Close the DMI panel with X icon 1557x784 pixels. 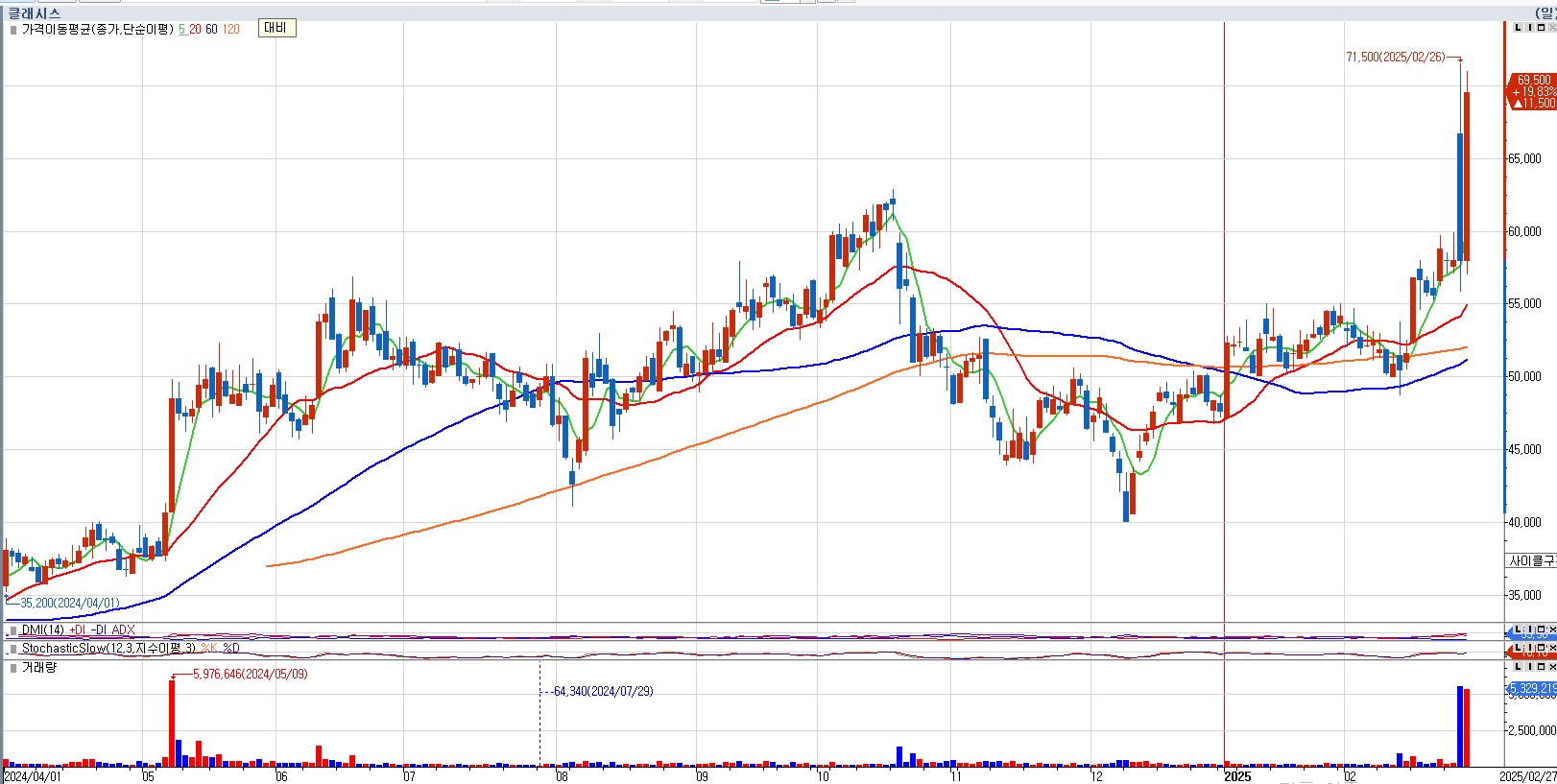(1552, 630)
